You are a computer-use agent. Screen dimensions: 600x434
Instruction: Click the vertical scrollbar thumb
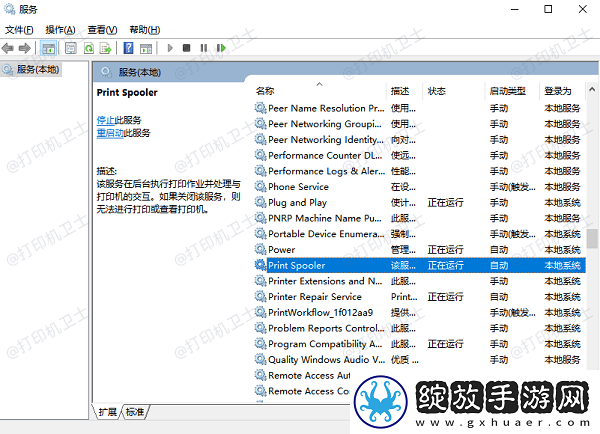pyautogui.click(x=592, y=238)
